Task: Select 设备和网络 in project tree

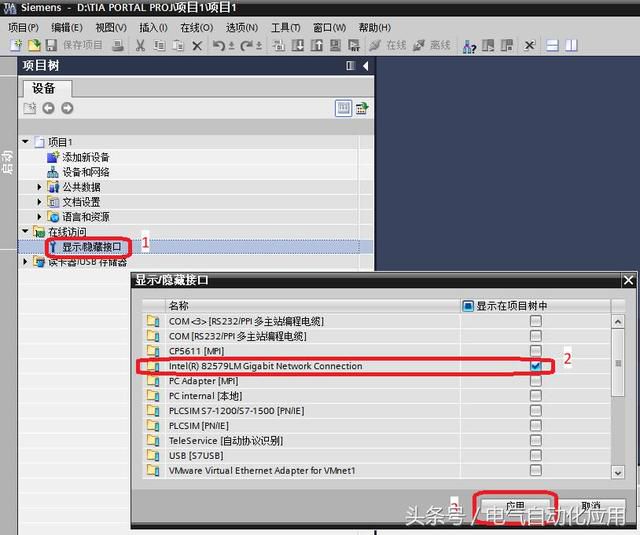Action: pyautogui.click(x=86, y=172)
